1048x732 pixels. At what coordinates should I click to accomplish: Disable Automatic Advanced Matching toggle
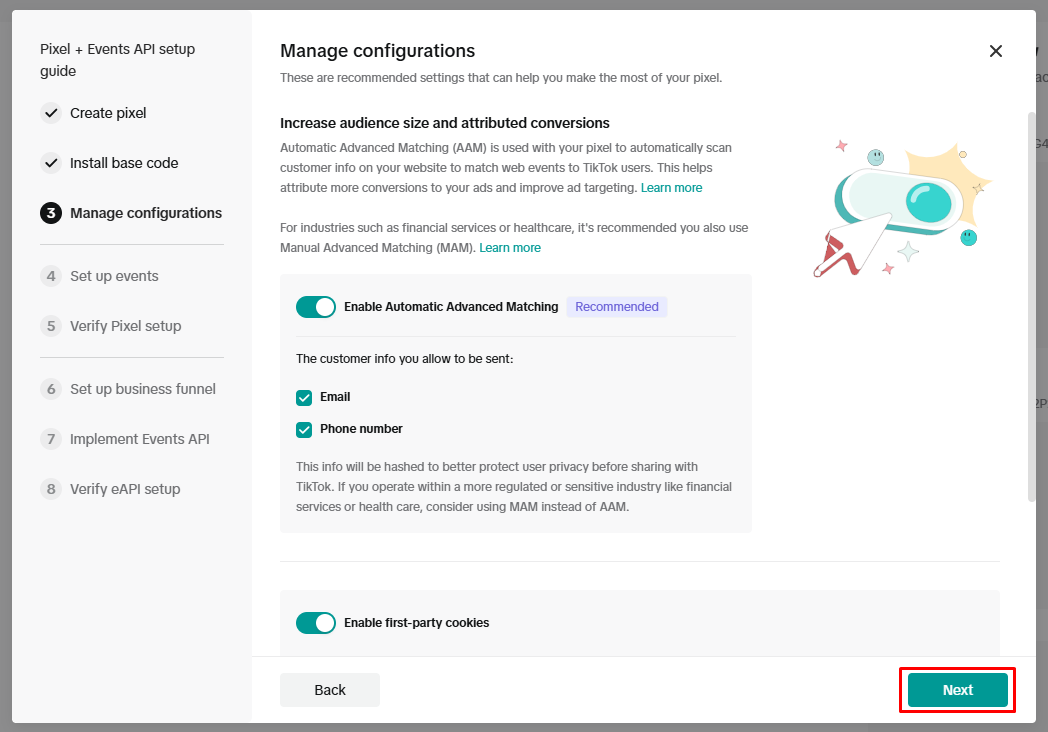pyautogui.click(x=316, y=307)
